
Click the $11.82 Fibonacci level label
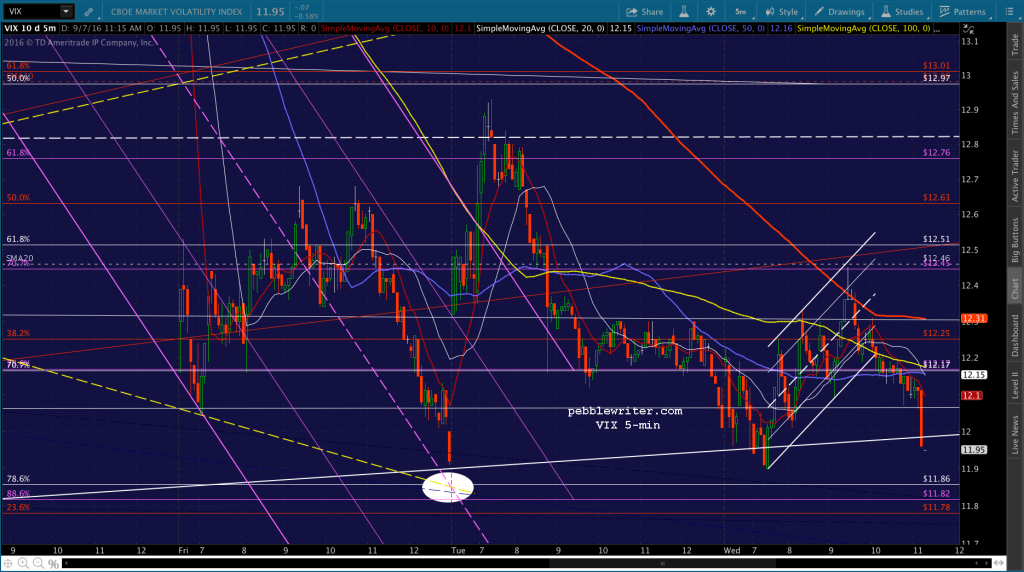pyautogui.click(x=936, y=494)
